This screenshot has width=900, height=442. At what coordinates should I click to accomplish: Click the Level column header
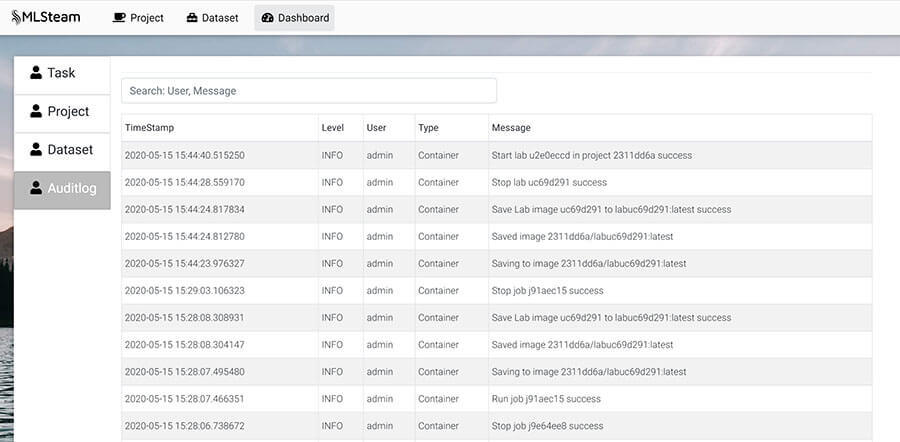tap(332, 128)
